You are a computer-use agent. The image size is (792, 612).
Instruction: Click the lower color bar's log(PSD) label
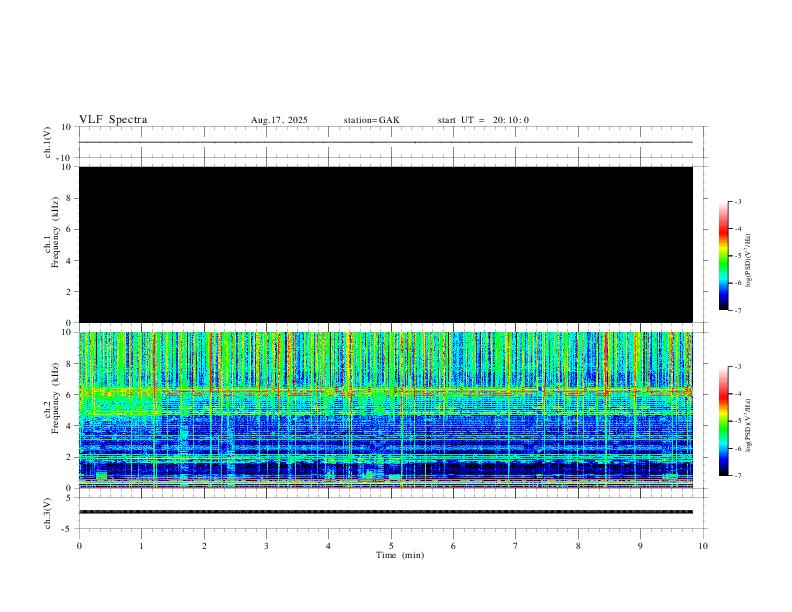point(748,426)
